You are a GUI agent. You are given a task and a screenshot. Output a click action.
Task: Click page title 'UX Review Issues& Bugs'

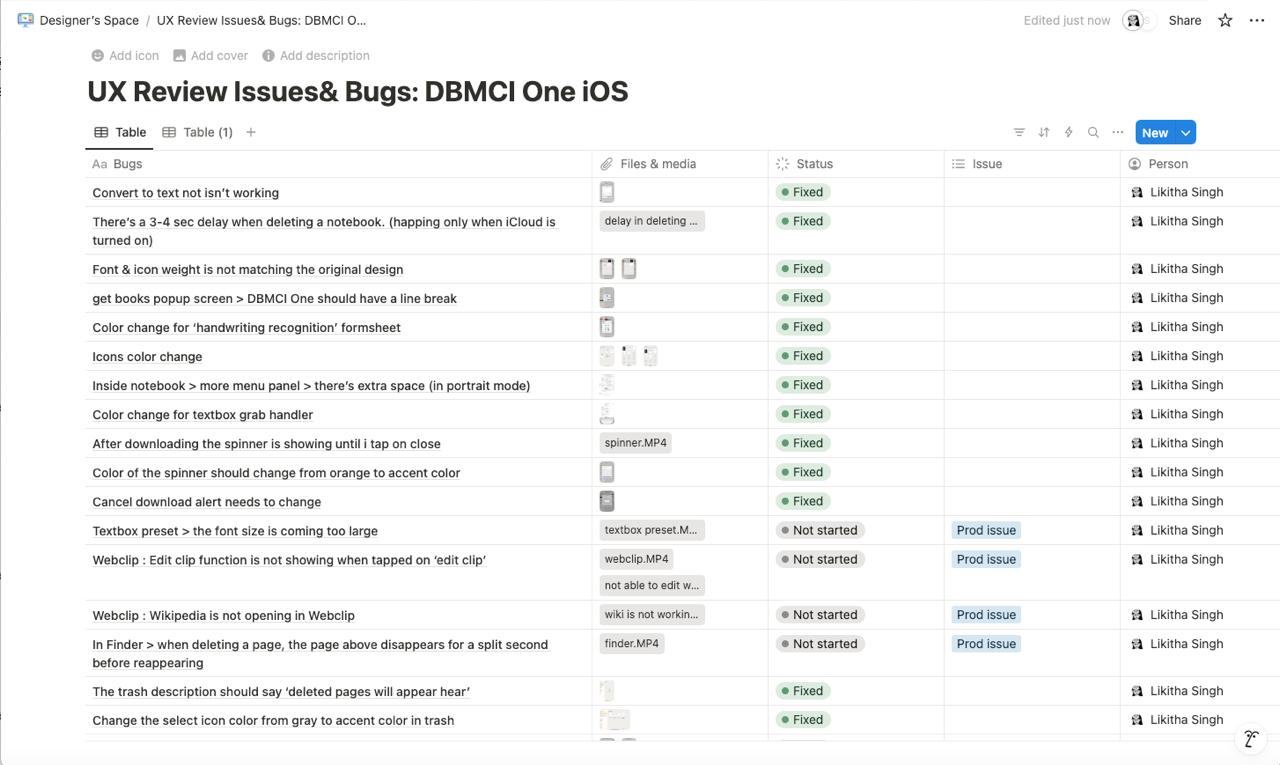point(358,91)
